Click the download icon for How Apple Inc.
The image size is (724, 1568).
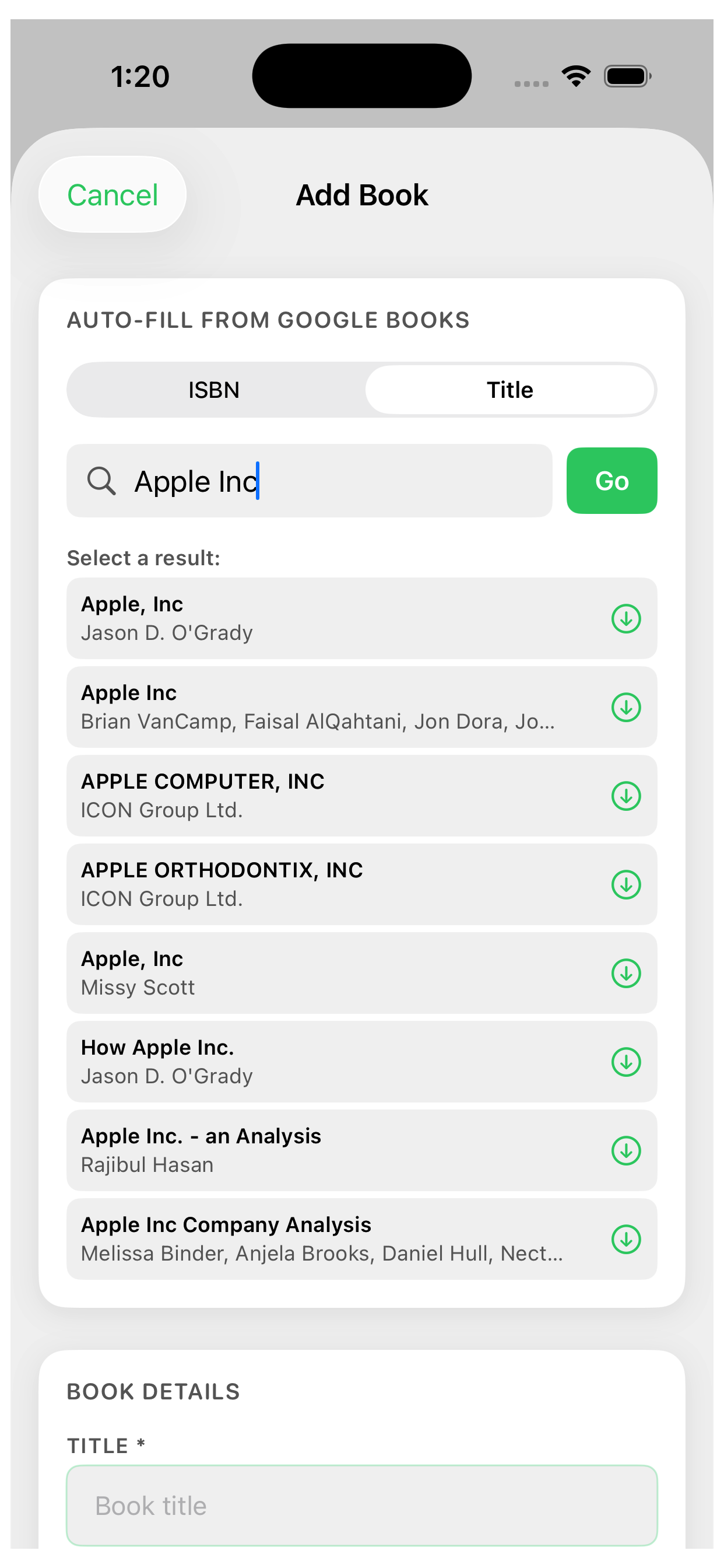point(626,1062)
